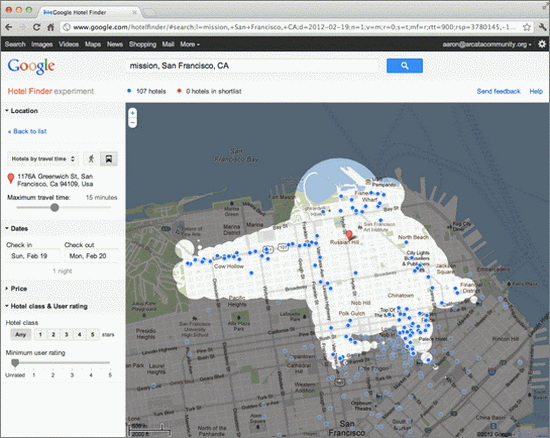Screen dimensions: 550x438
Task: Select public transit travel mode icon
Action: click(109, 159)
